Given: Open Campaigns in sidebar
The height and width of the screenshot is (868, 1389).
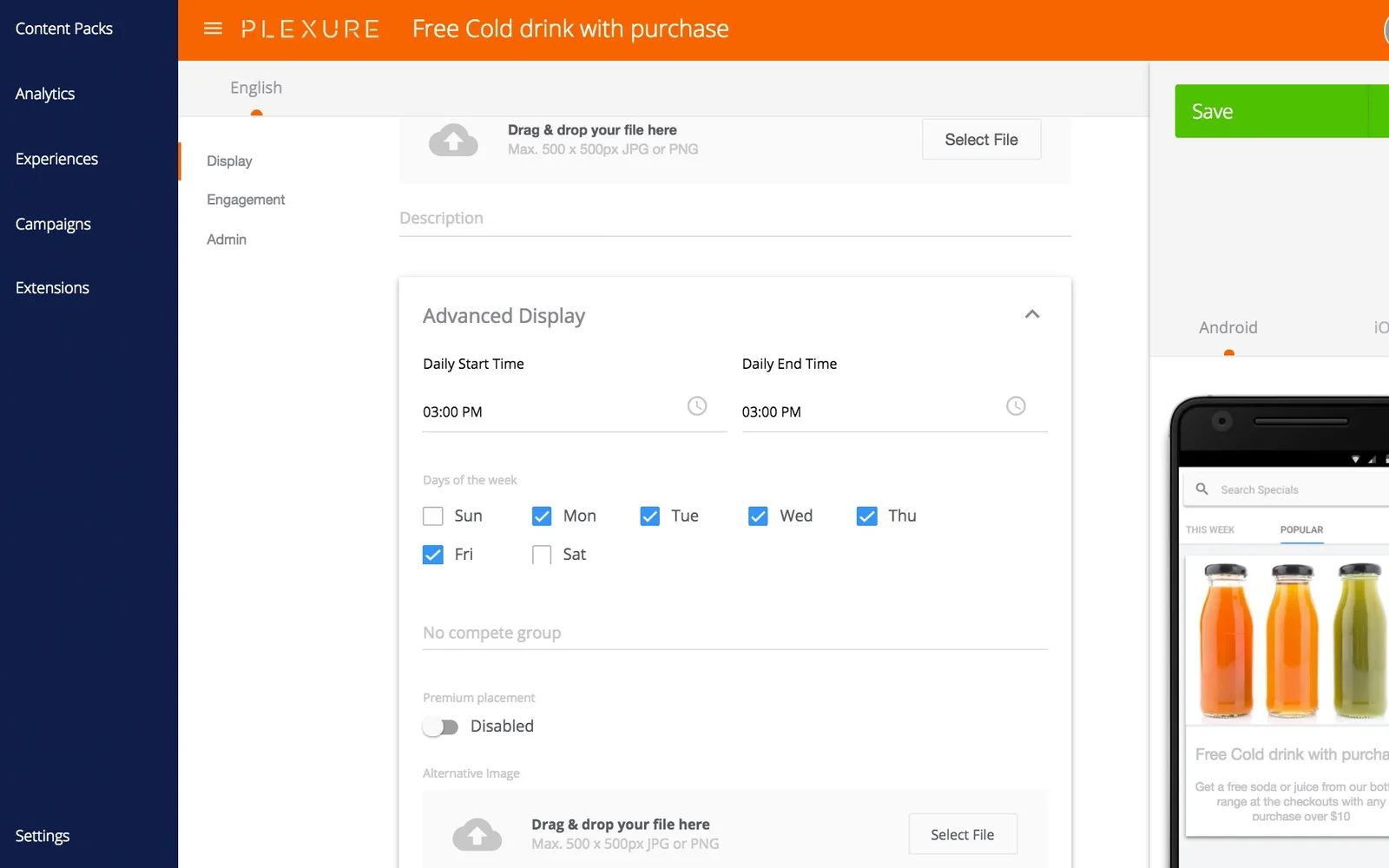Looking at the screenshot, I should coord(53,224).
